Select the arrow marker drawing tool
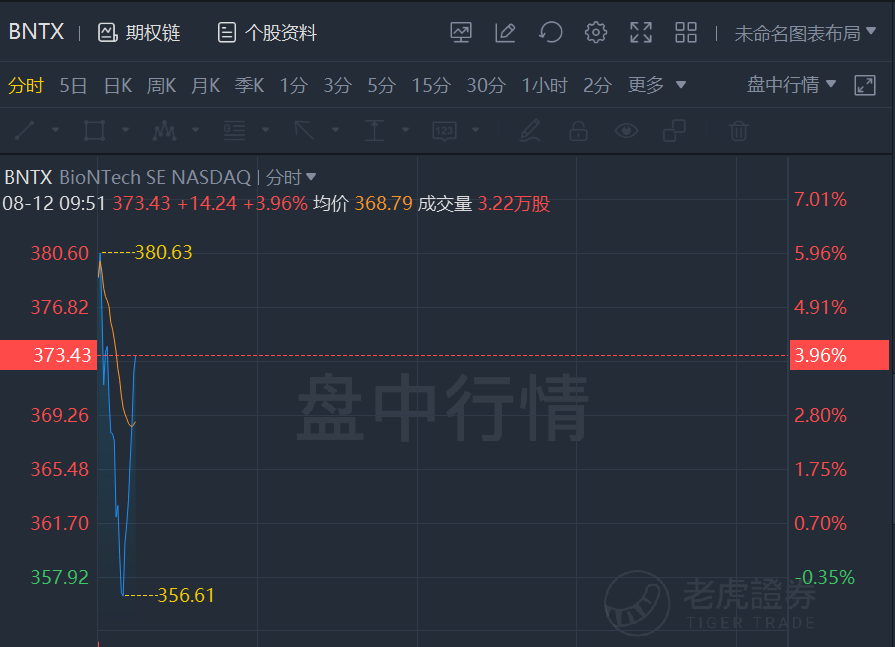Image resolution: width=895 pixels, height=647 pixels. pyautogui.click(x=304, y=130)
